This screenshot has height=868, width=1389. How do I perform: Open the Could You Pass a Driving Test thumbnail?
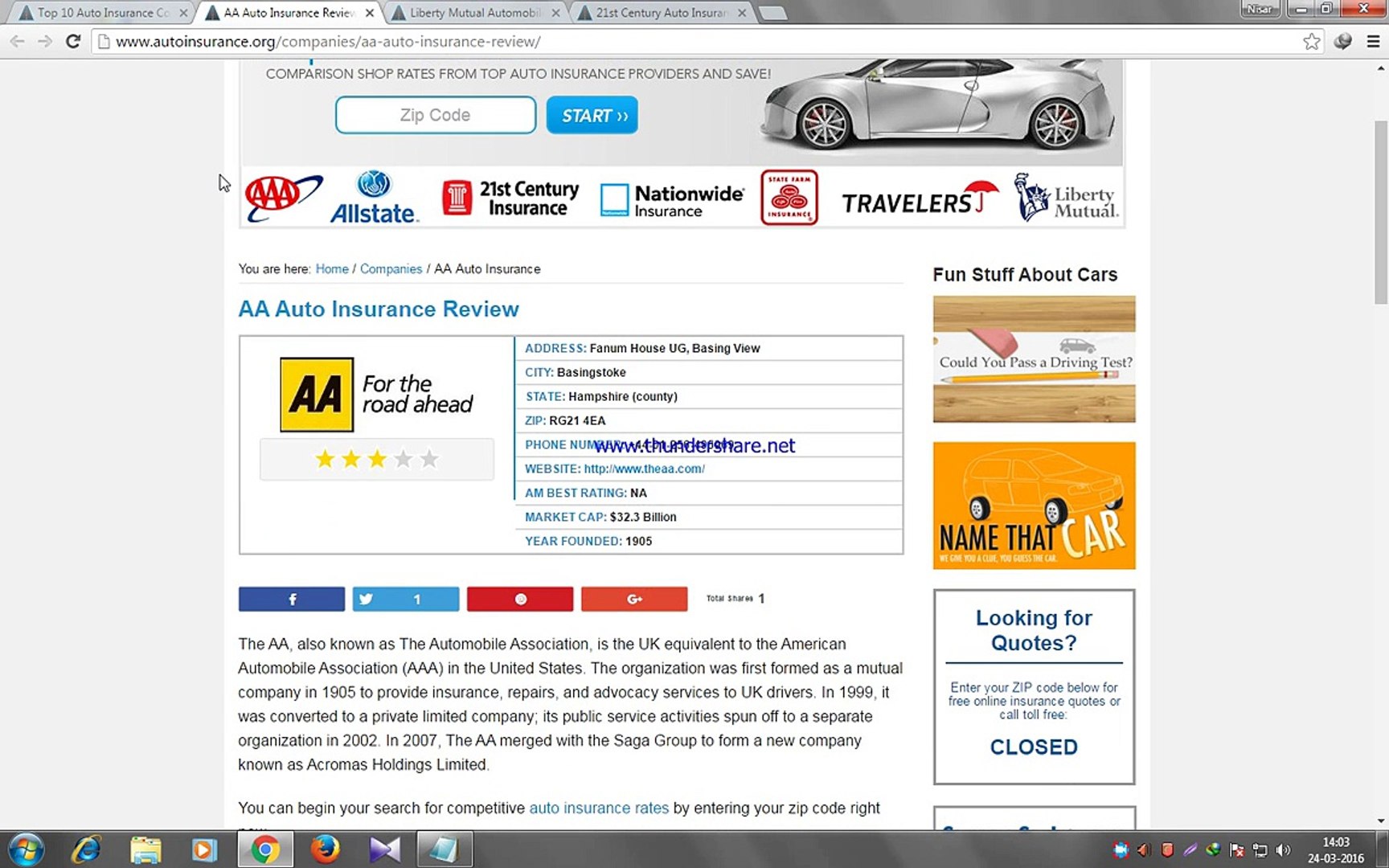click(1034, 359)
